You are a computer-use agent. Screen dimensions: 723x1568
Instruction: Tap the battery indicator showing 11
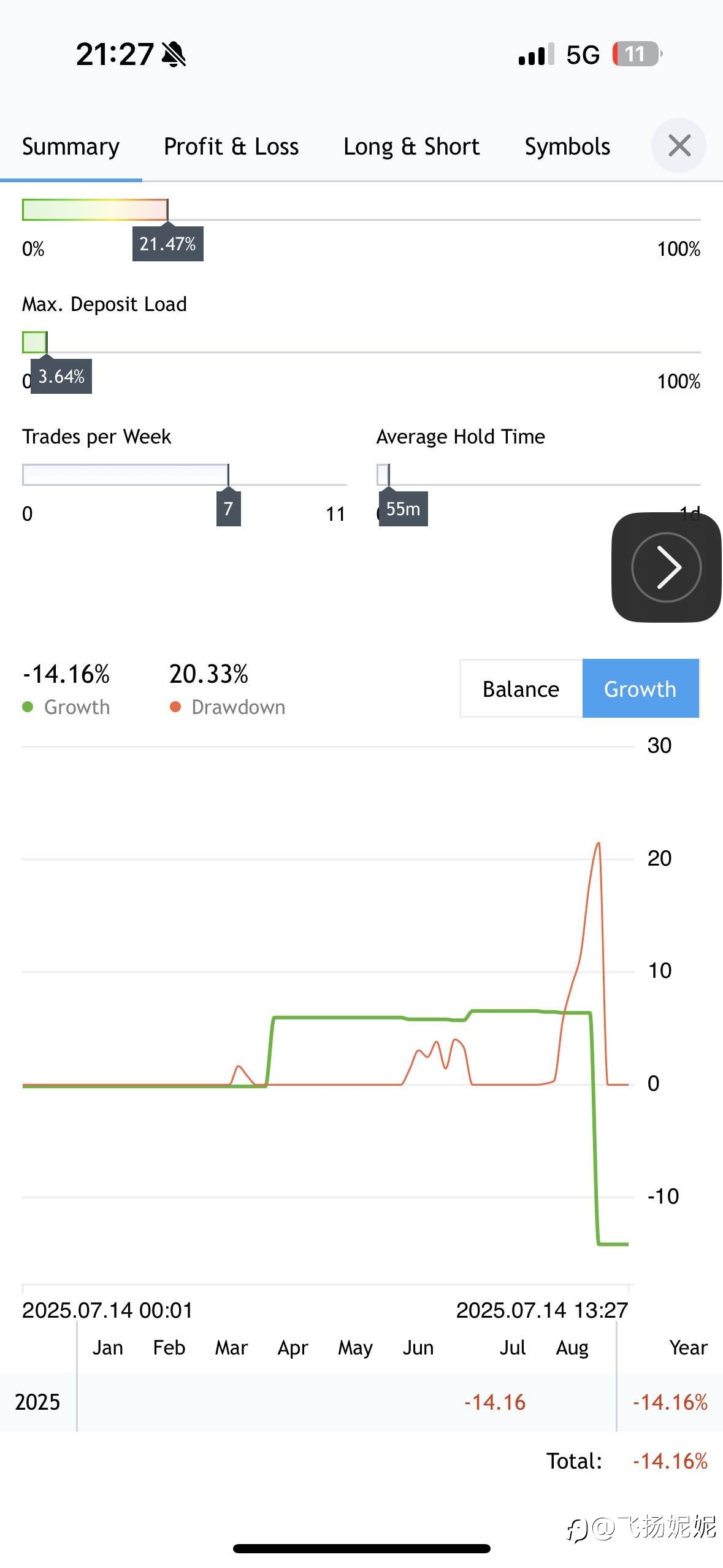click(x=637, y=55)
